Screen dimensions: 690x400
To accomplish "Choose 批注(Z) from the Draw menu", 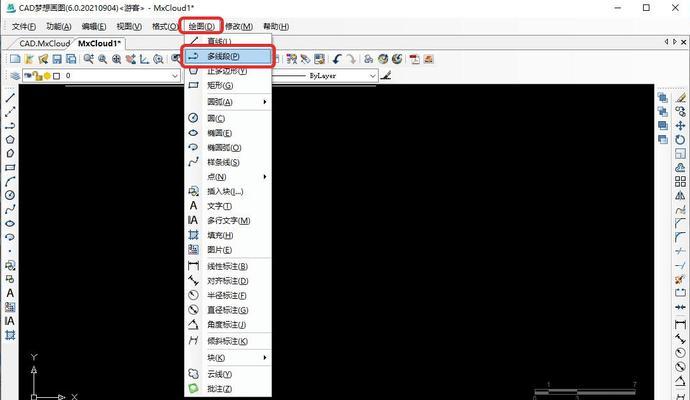I will coord(228,389).
